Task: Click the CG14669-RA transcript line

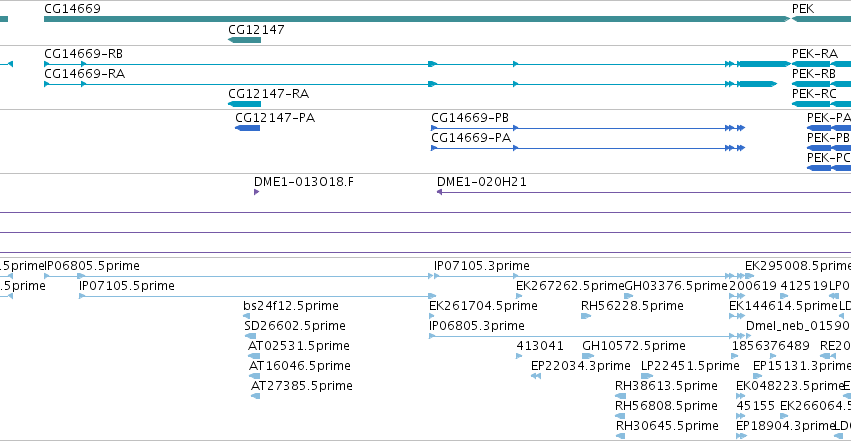Action: pos(410,84)
